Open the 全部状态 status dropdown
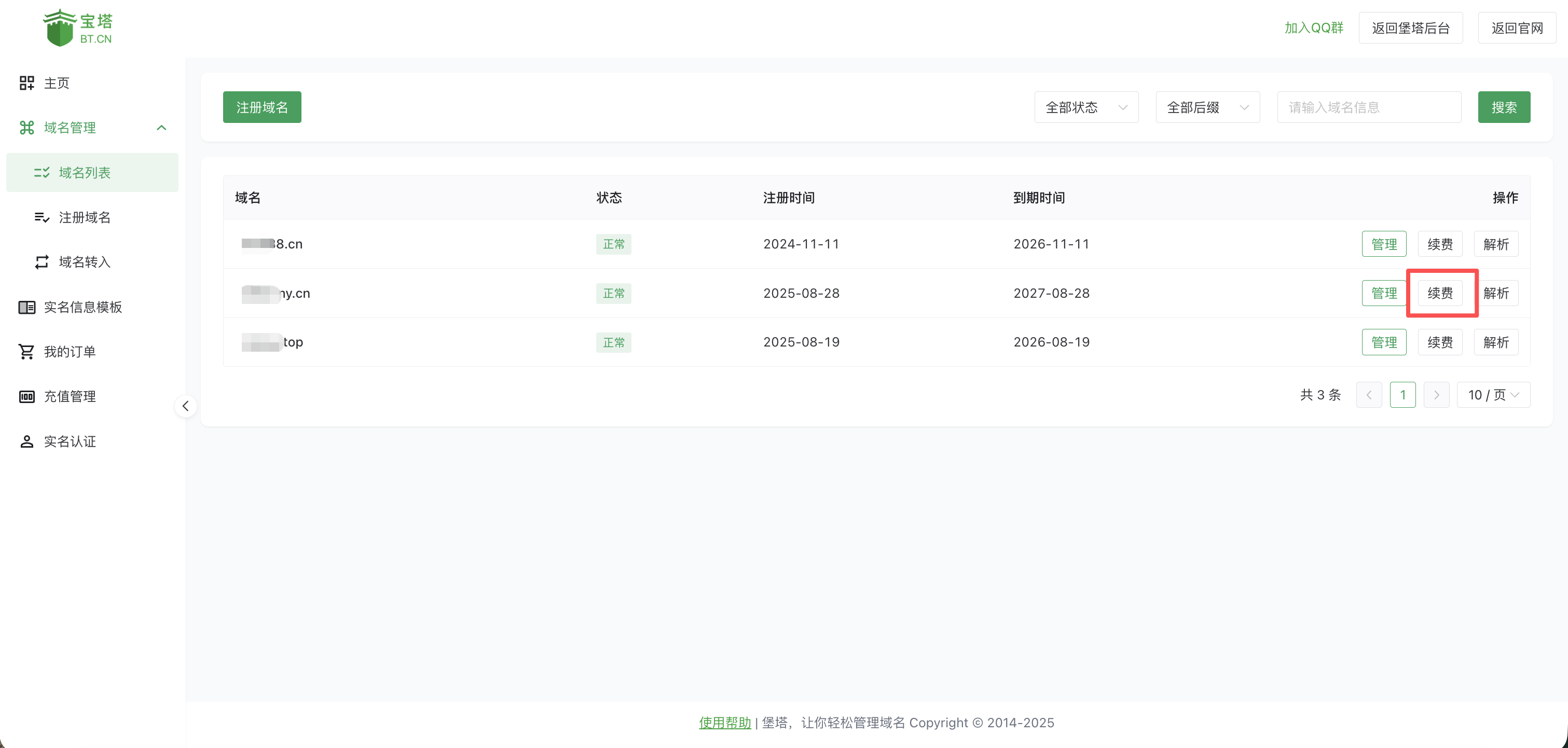This screenshot has width=1568, height=748. point(1086,106)
